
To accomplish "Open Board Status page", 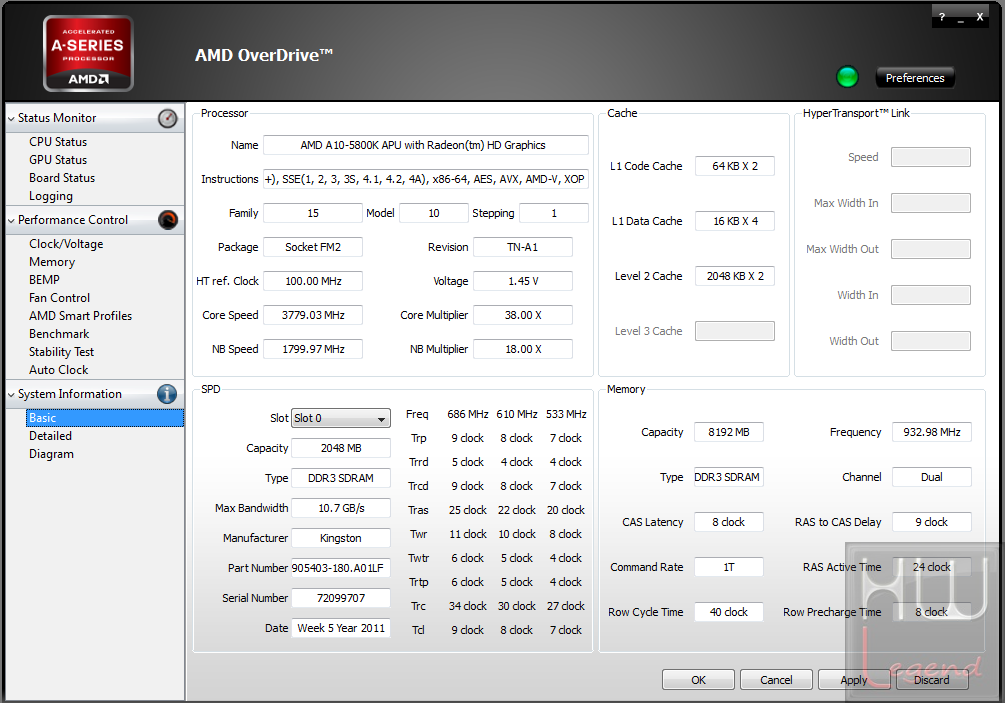I will tap(62, 178).
